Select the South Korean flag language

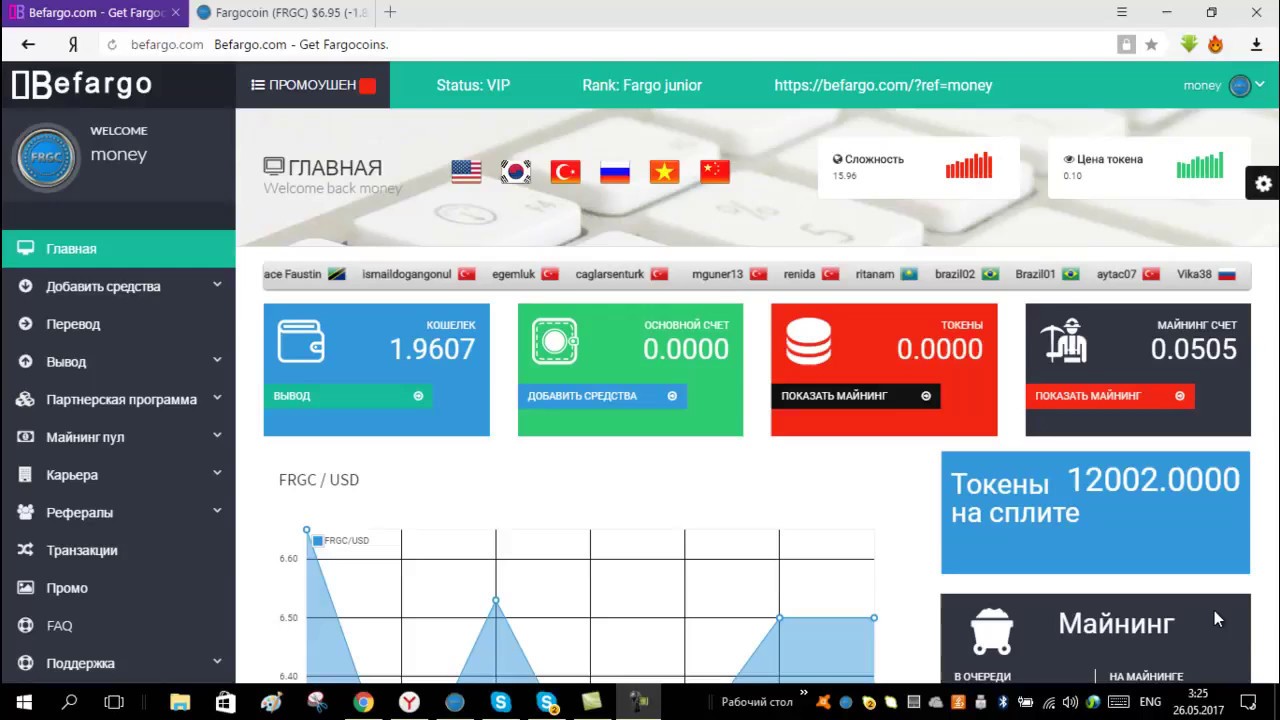coord(516,171)
